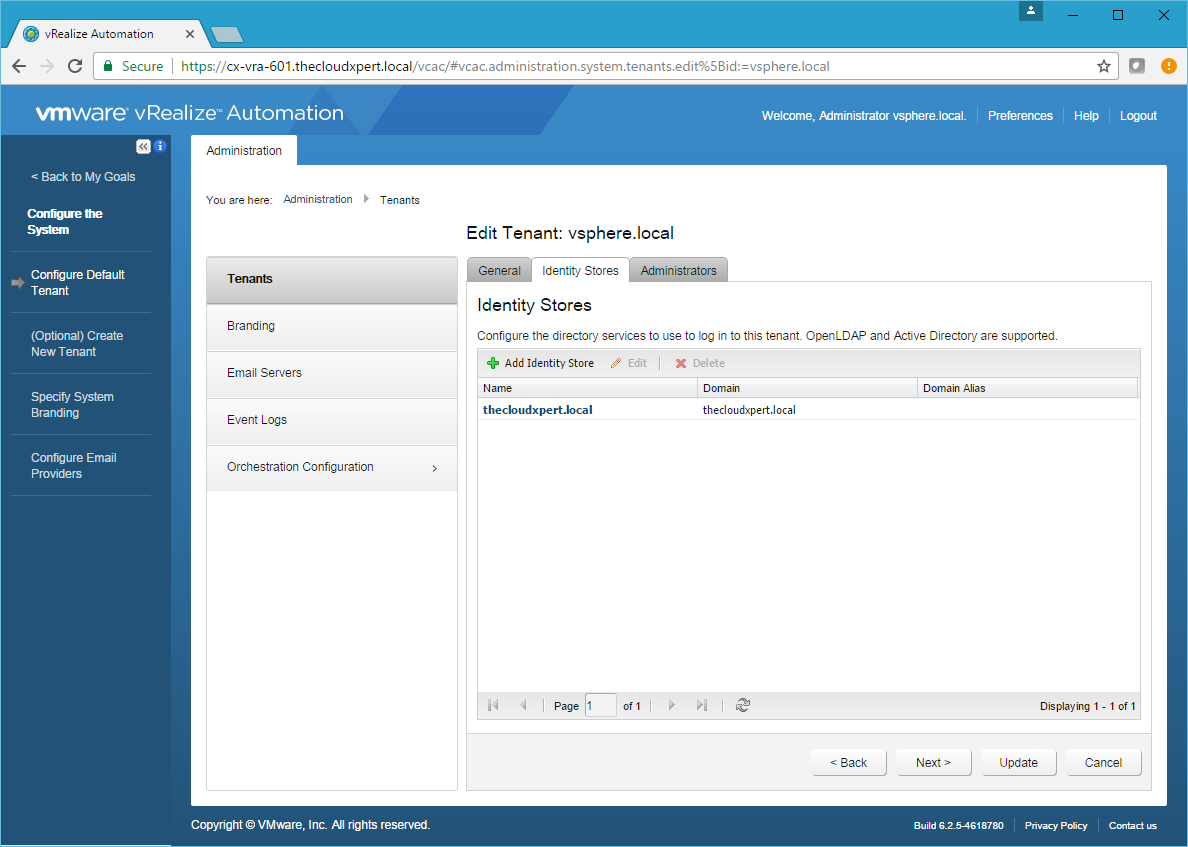Screen dimensions: 1188x847
Task: Go to the first page of results
Action: [x=493, y=705]
